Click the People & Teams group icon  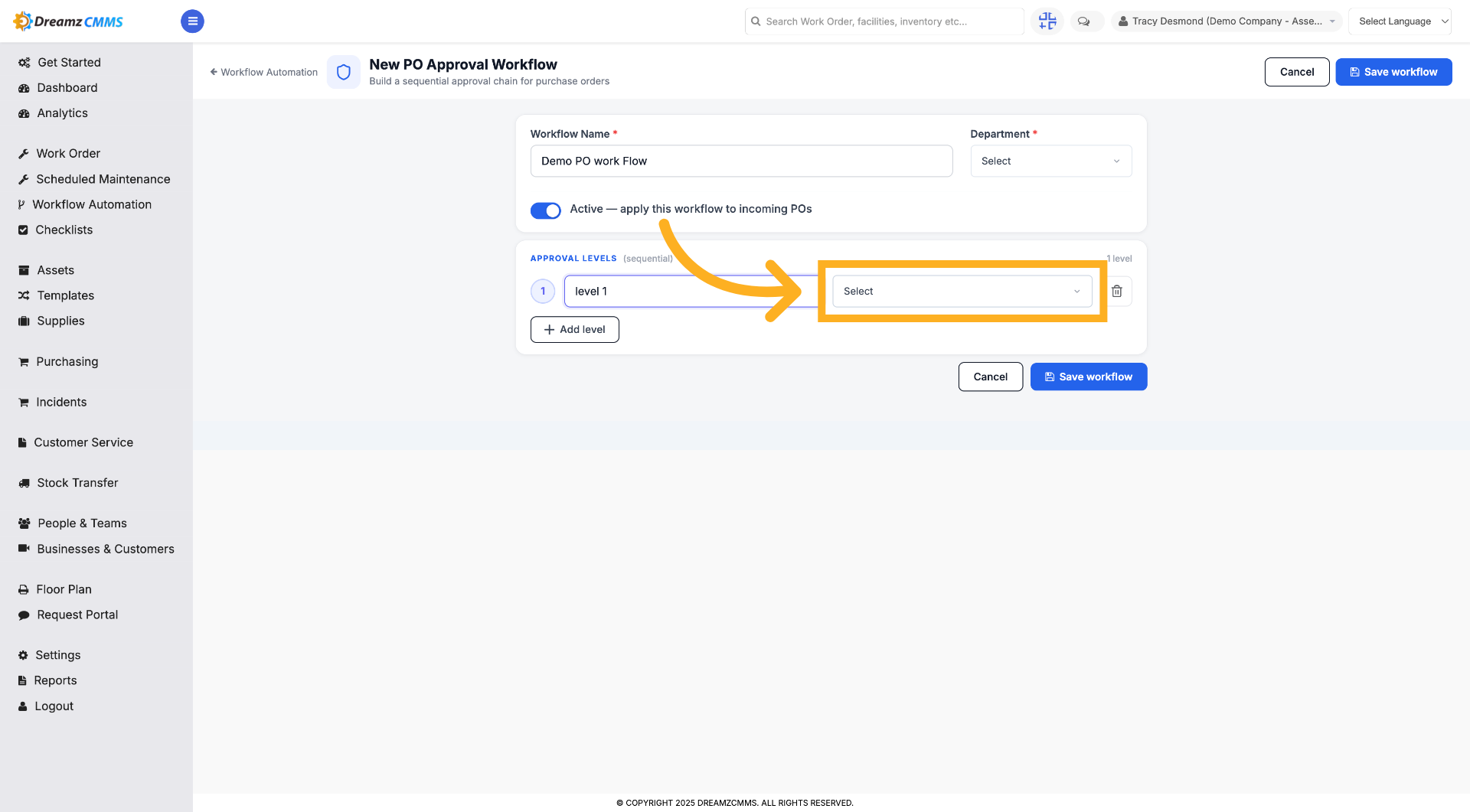[x=24, y=523]
